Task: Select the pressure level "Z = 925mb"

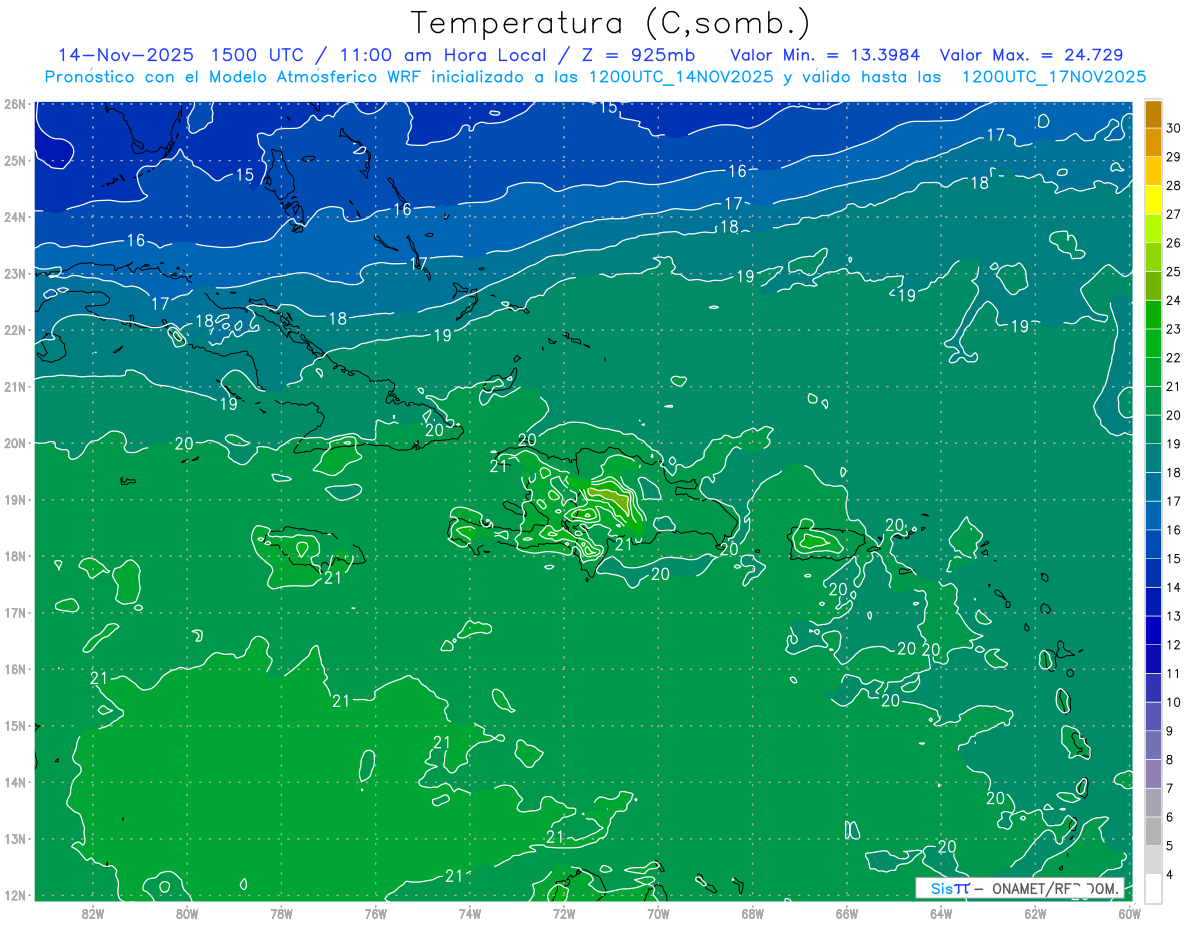Action: pyautogui.click(x=637, y=55)
